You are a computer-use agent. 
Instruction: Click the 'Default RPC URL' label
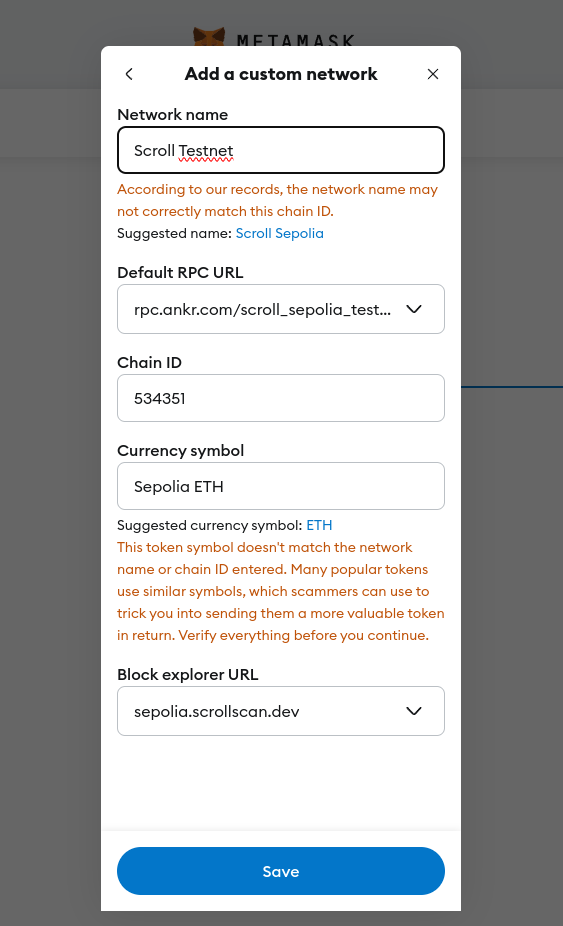point(180,272)
